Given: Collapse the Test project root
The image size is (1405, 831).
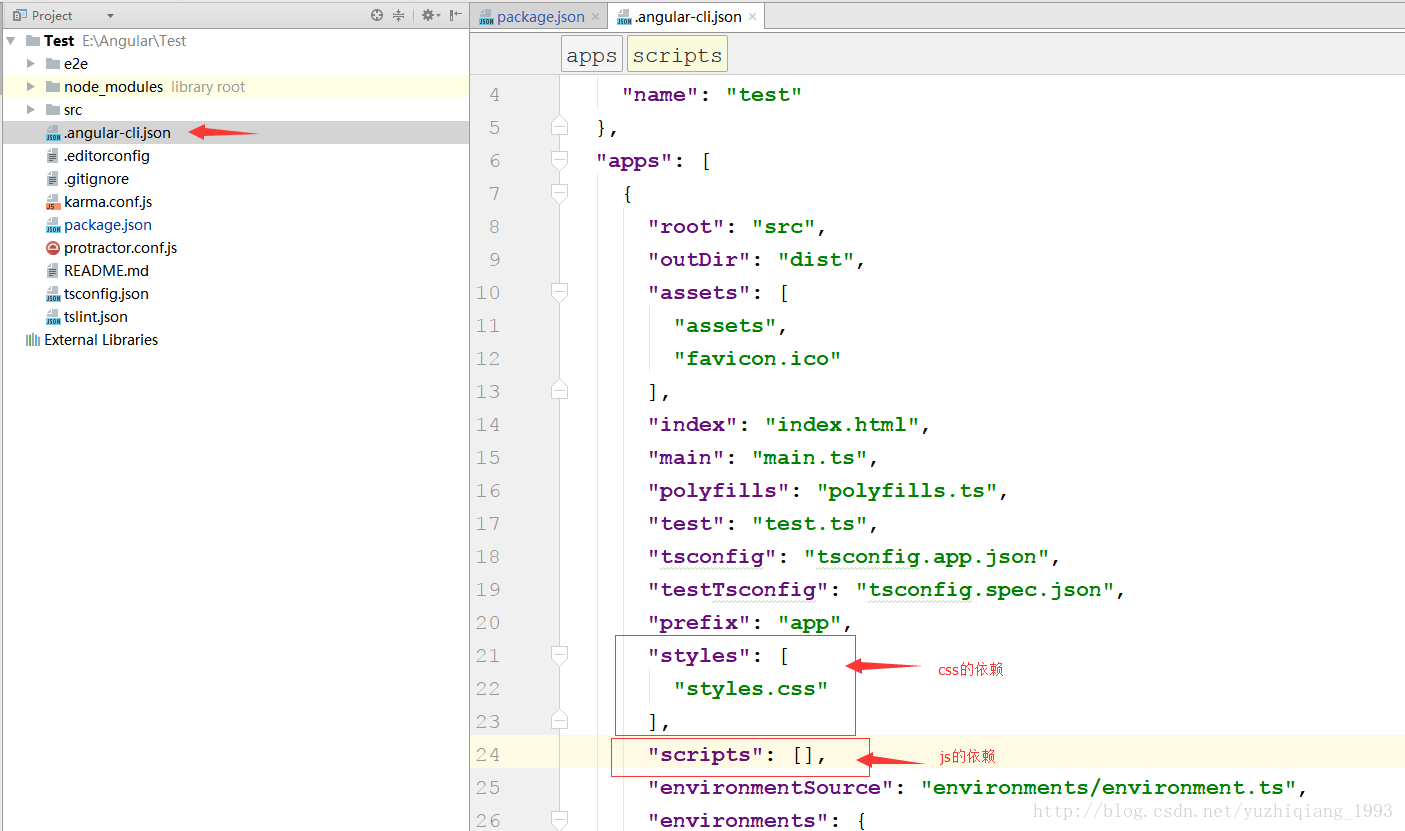Looking at the screenshot, I should 11,40.
